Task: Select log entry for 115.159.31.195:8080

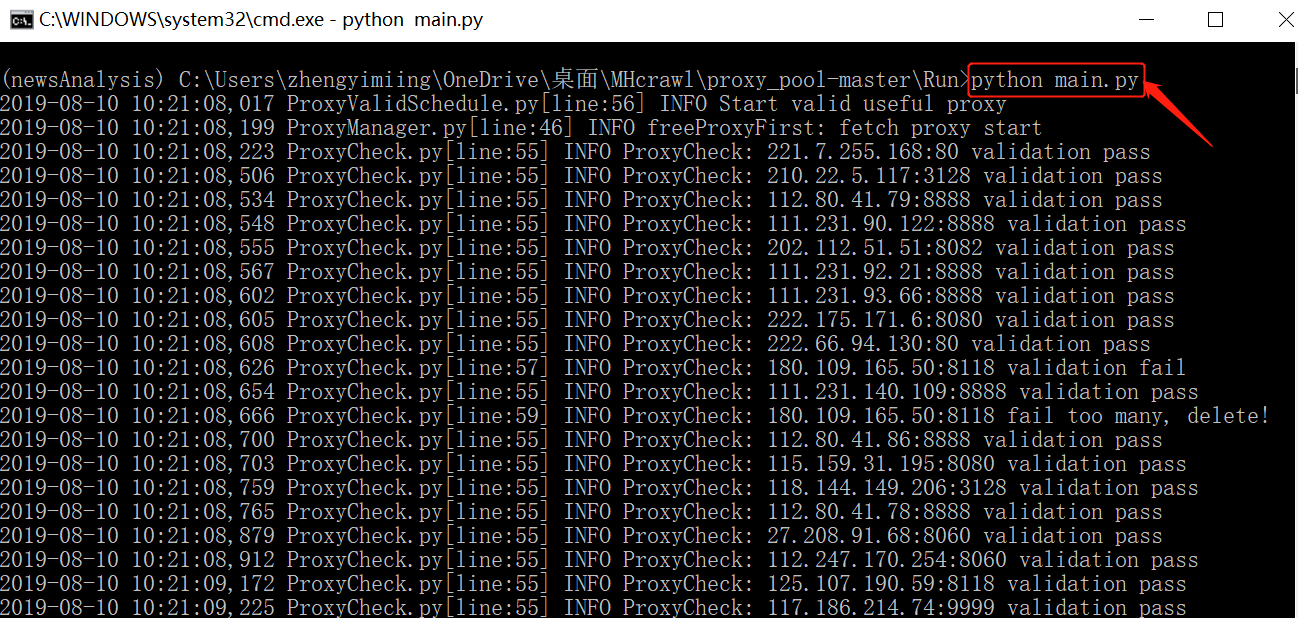Action: pyautogui.click(x=593, y=464)
